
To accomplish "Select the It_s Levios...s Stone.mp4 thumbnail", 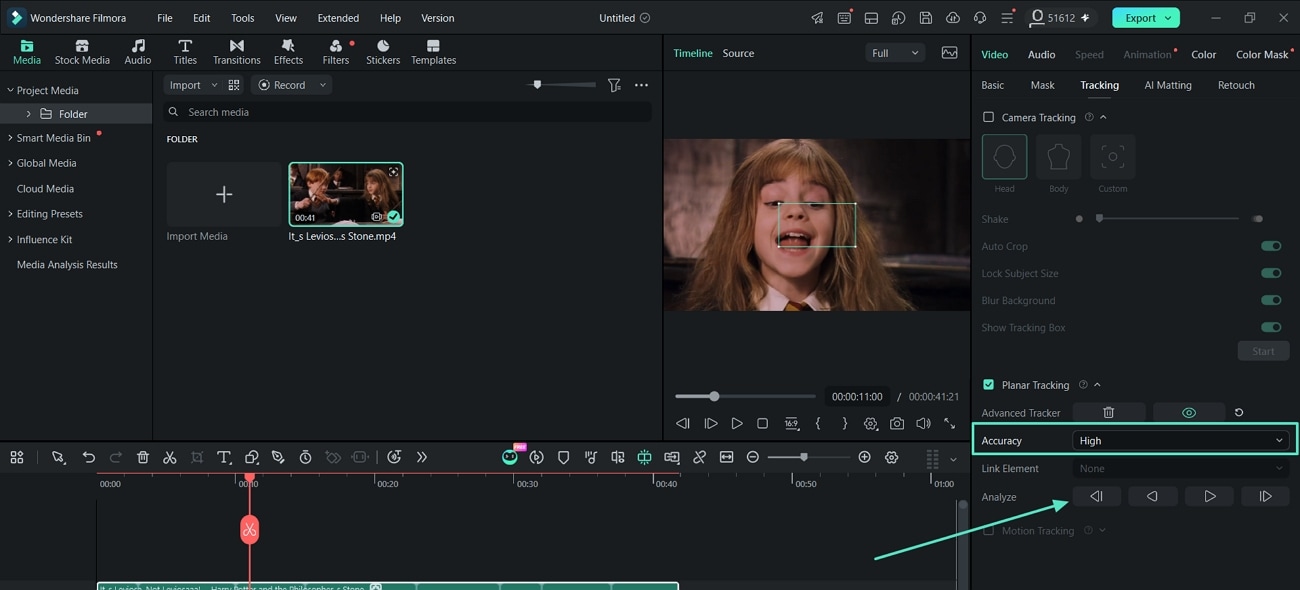I will coord(346,194).
